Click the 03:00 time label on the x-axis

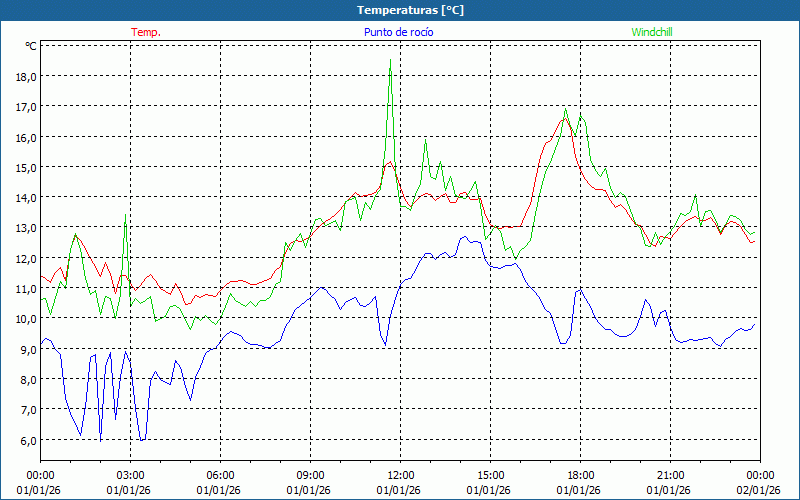[130, 475]
